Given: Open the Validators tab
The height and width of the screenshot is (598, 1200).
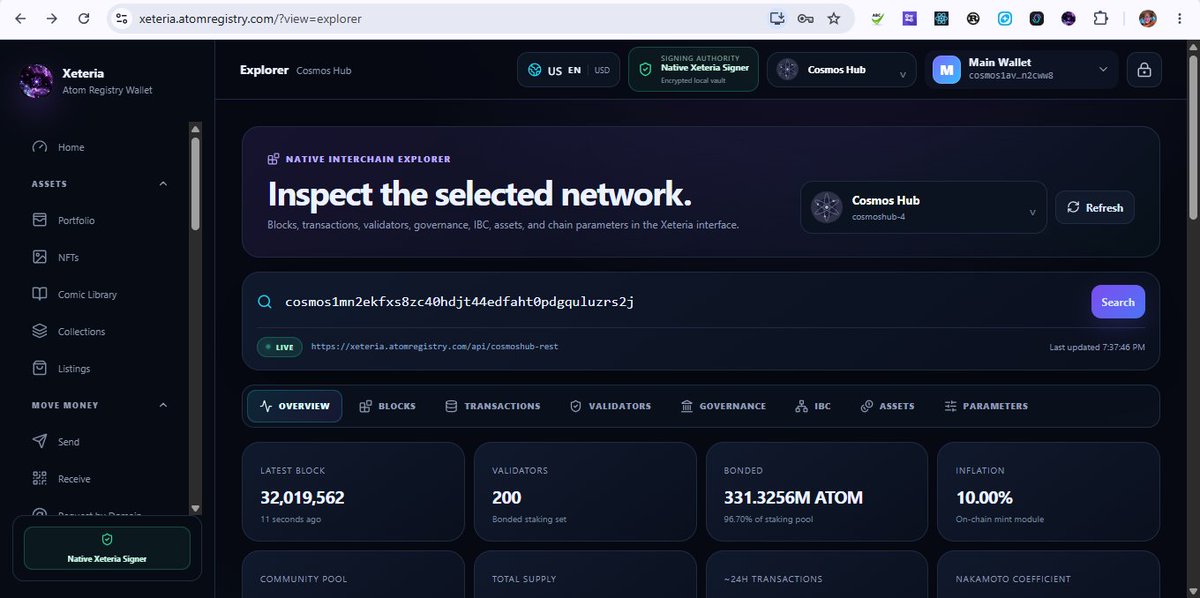Looking at the screenshot, I should point(610,406).
